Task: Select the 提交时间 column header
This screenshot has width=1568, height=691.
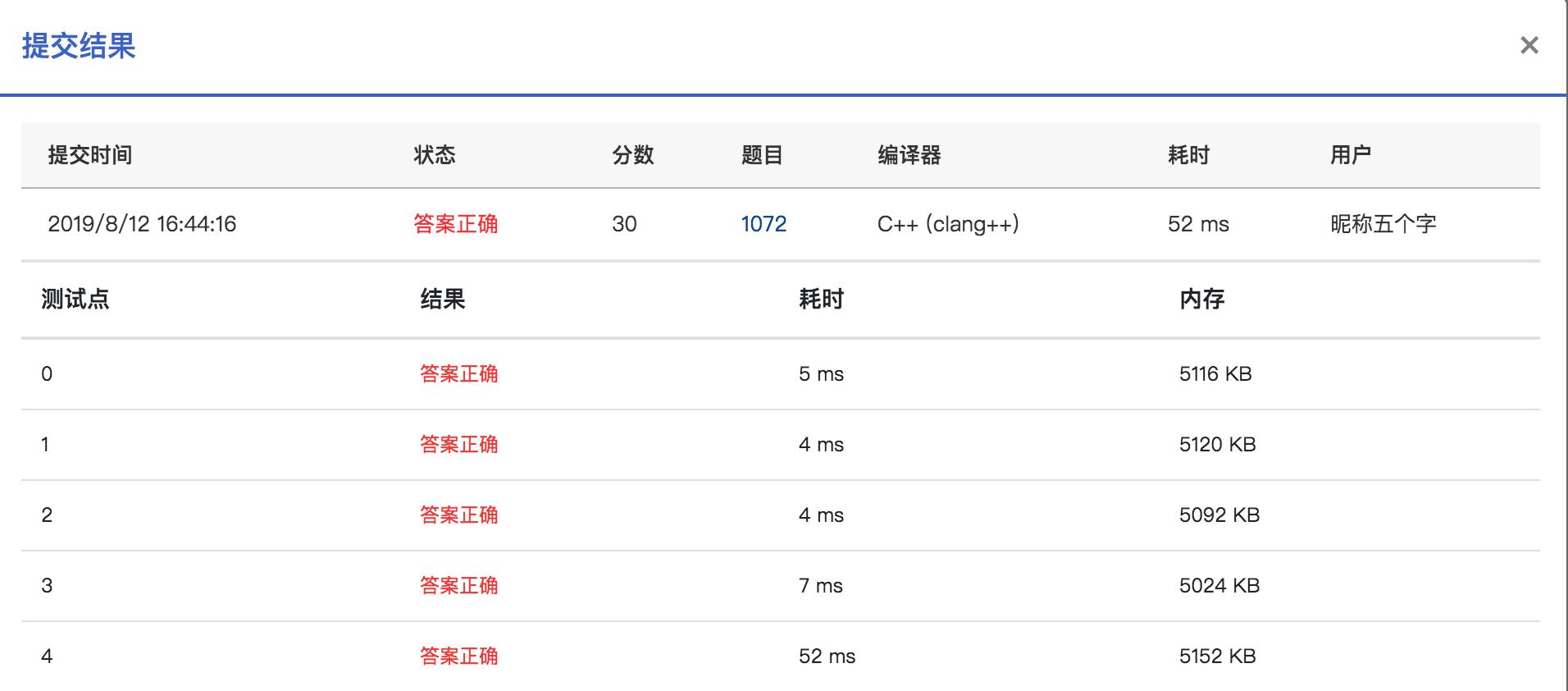Action: tap(90, 155)
